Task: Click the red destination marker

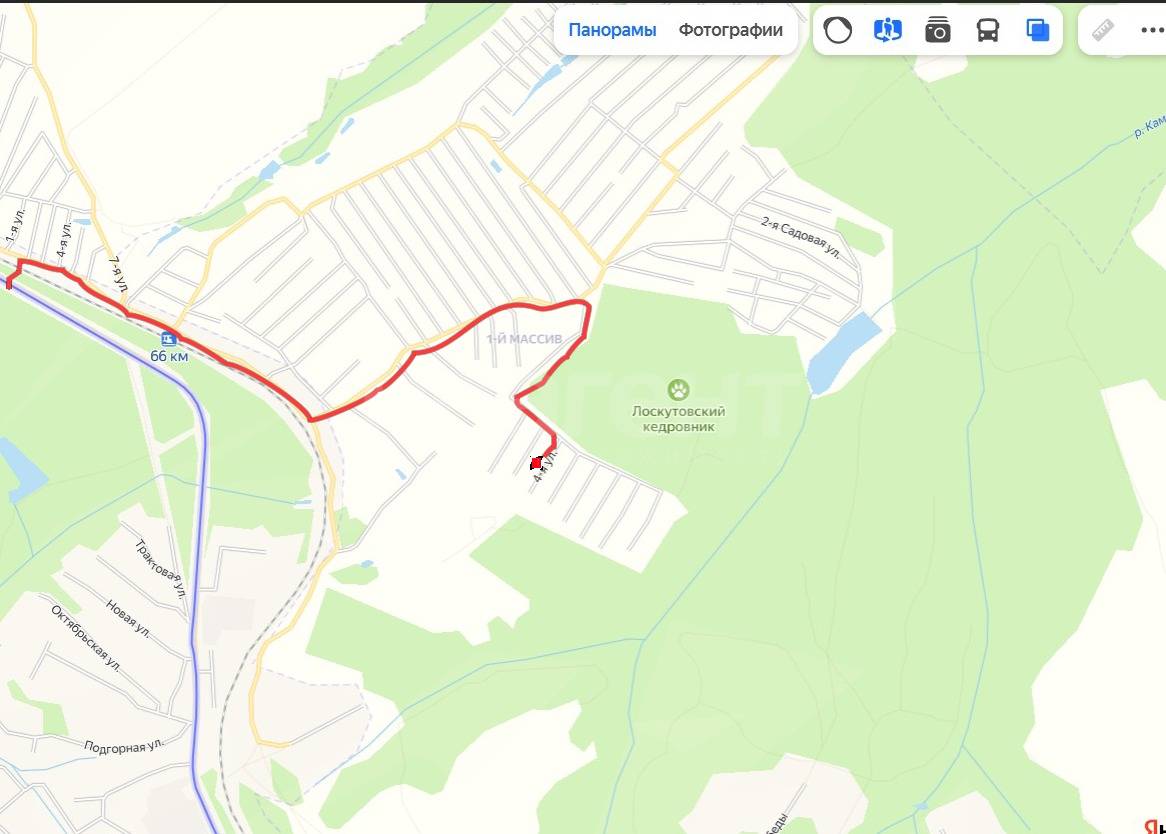Action: click(535, 463)
